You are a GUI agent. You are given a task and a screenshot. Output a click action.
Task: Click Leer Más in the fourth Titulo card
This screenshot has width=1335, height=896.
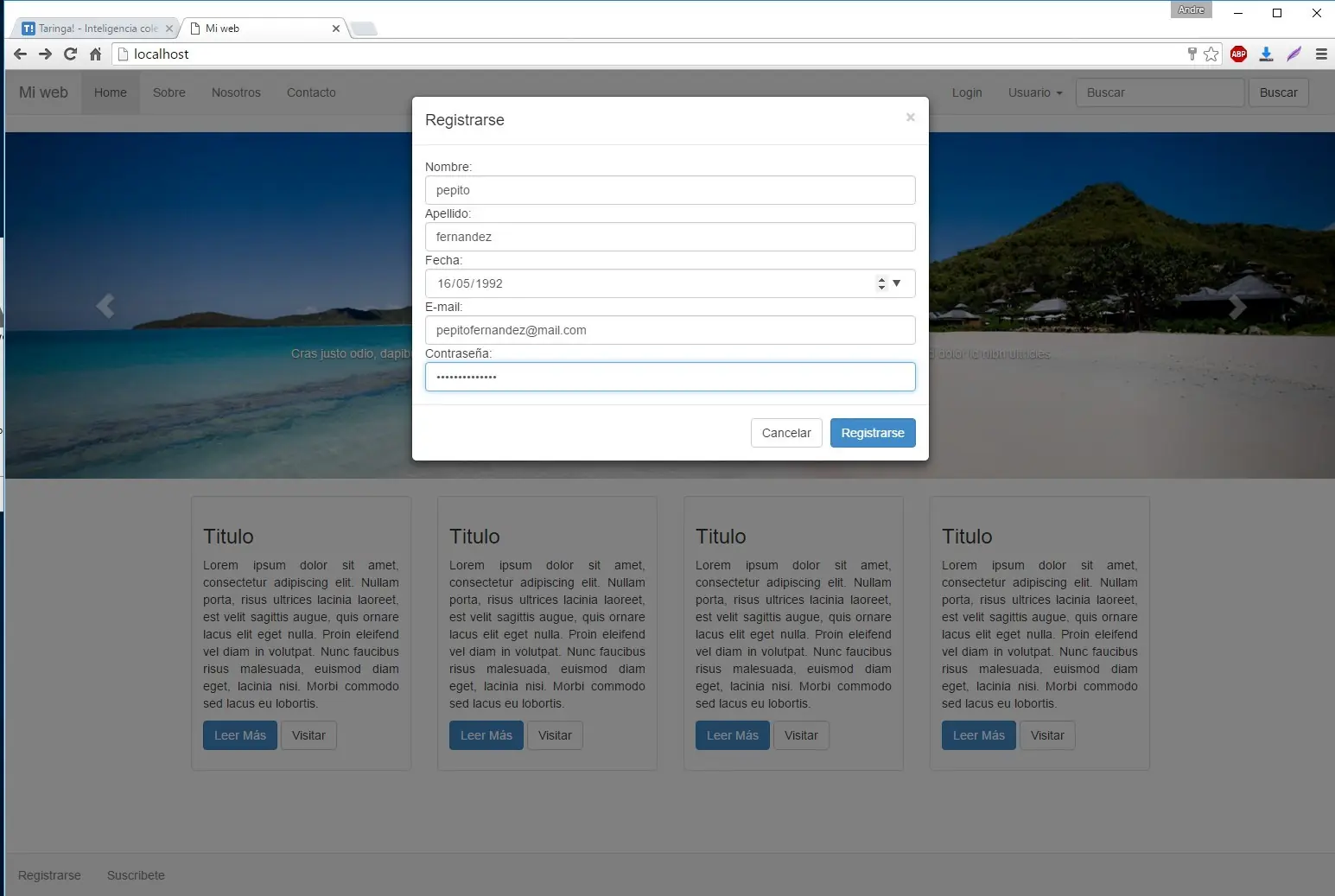pyautogui.click(x=979, y=735)
